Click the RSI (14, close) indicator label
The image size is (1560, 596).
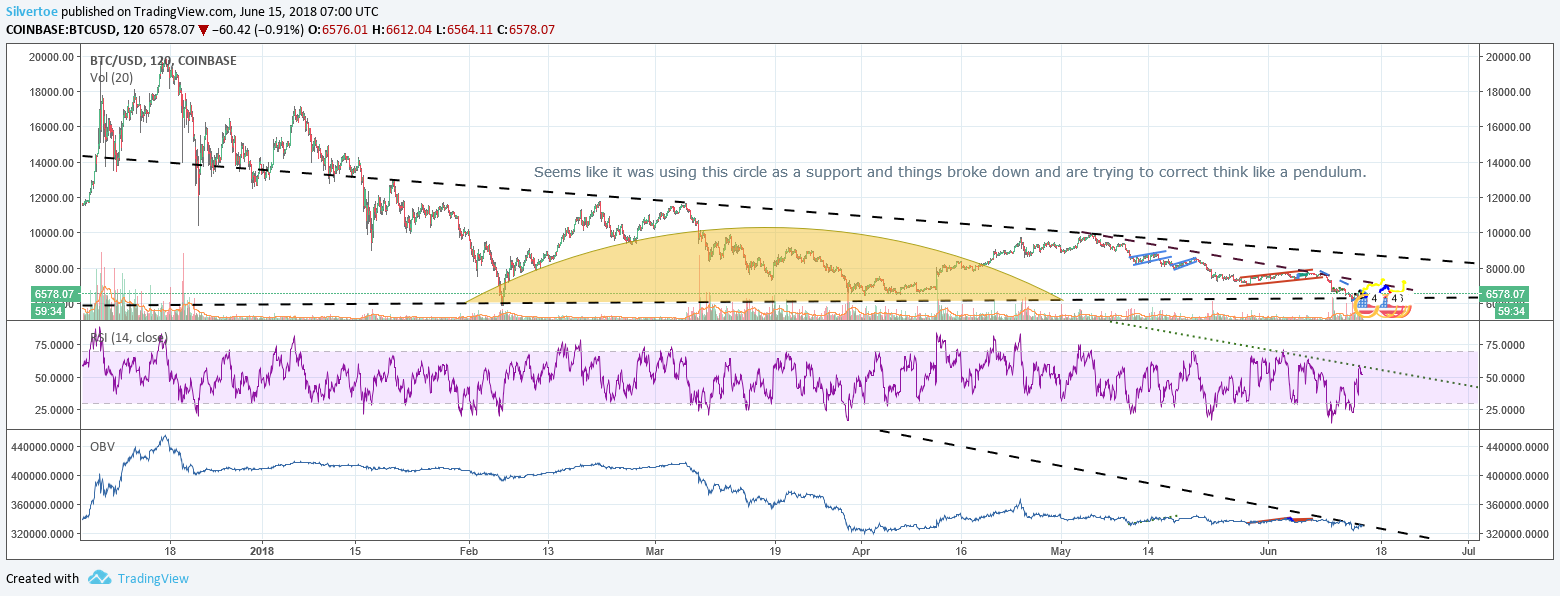129,338
